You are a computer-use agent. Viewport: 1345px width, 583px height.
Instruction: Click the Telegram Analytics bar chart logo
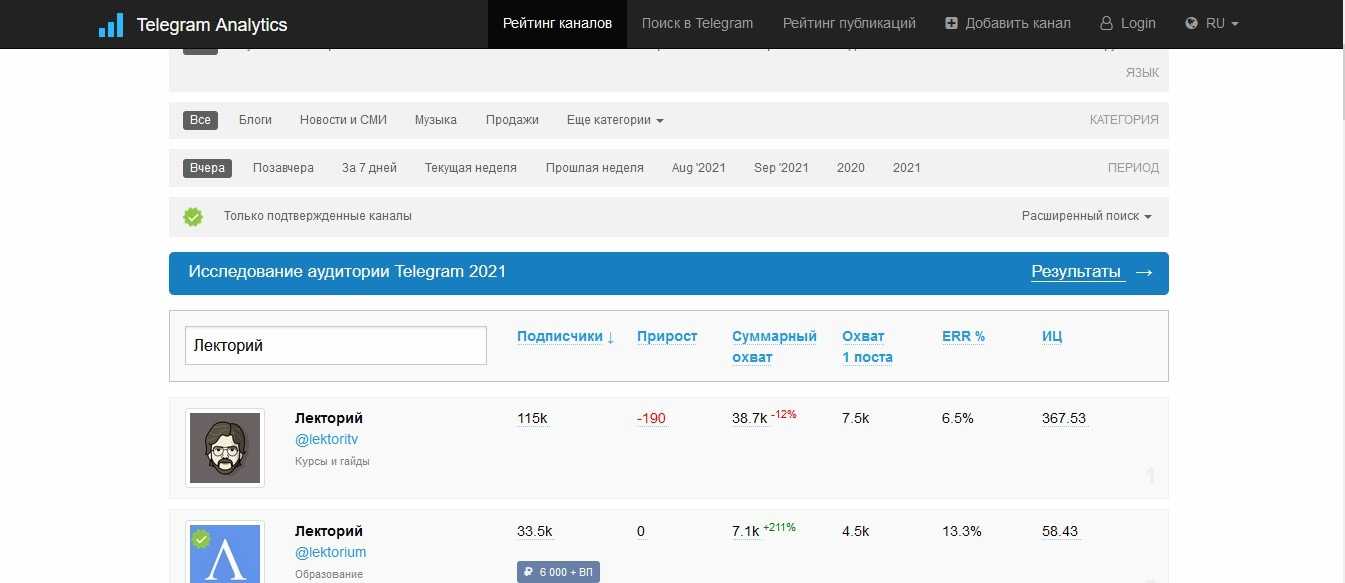coord(111,25)
